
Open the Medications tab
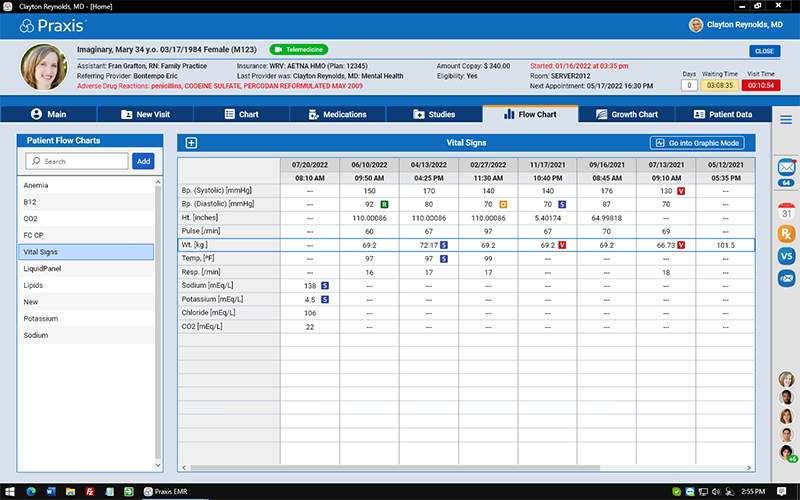[x=338, y=114]
